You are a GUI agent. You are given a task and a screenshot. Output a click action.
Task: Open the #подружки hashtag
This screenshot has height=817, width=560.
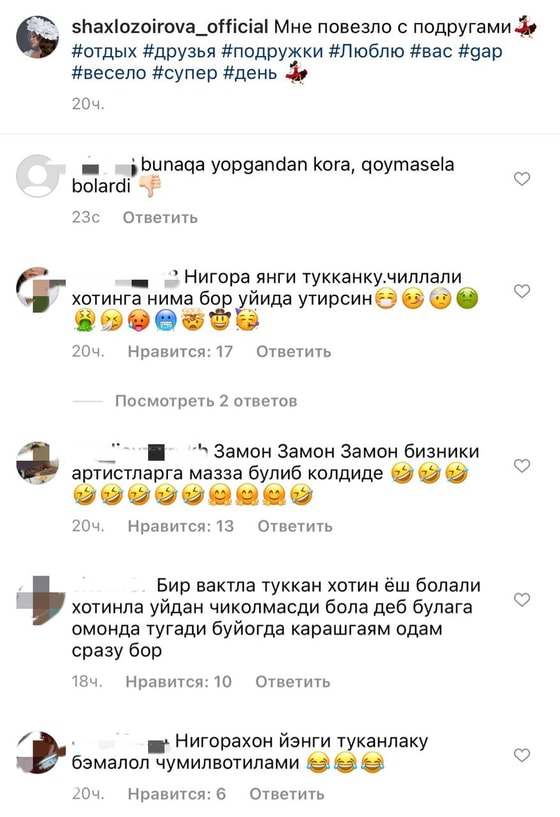[272, 51]
